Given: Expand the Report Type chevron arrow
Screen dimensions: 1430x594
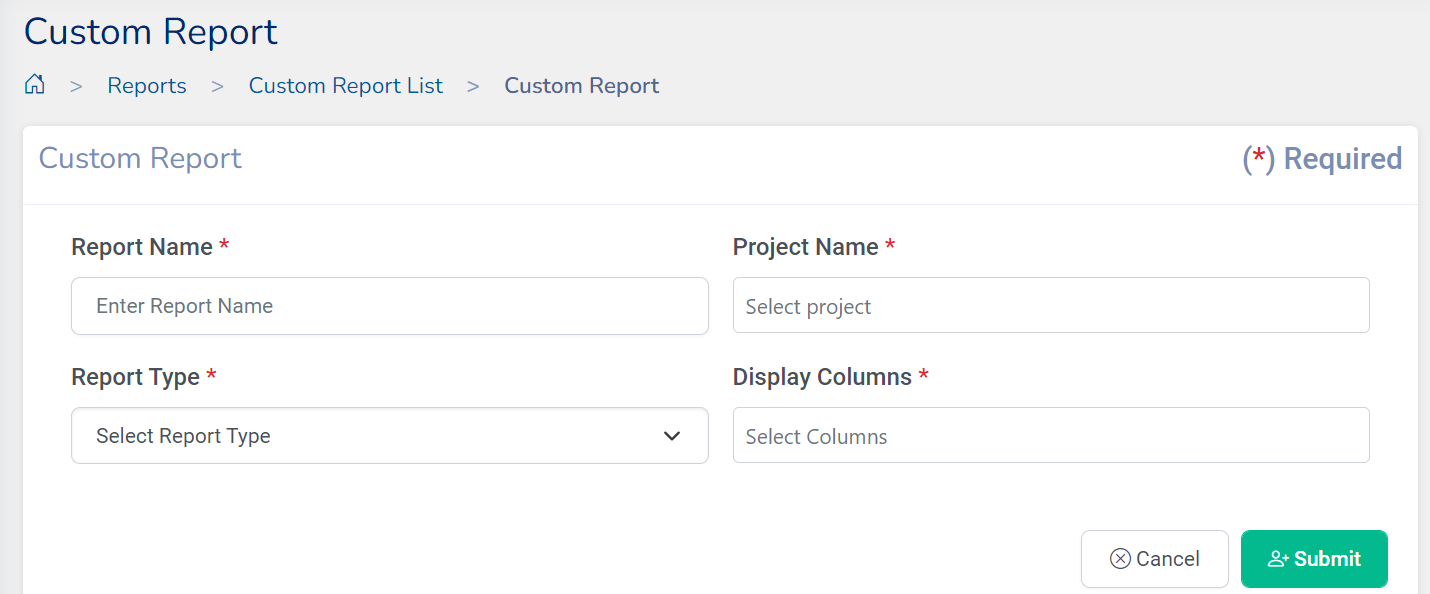Looking at the screenshot, I should click(x=672, y=436).
